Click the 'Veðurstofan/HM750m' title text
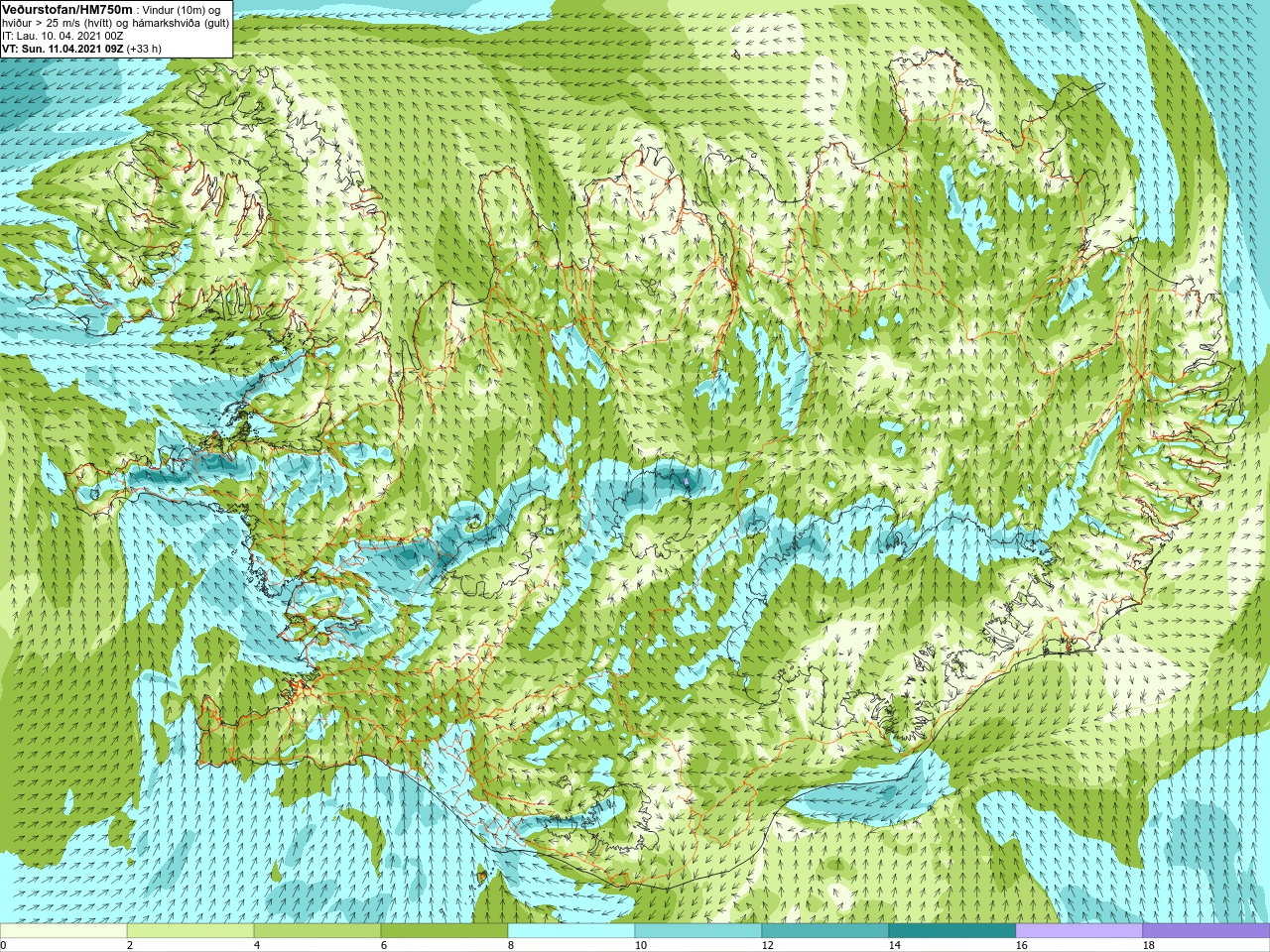The height and width of the screenshot is (952, 1270). (x=67, y=9)
